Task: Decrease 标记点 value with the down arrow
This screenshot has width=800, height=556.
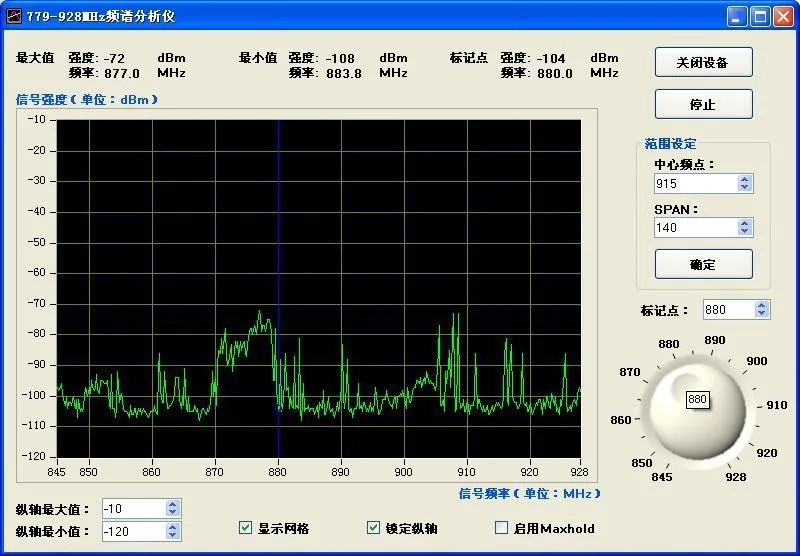Action: tap(762, 314)
